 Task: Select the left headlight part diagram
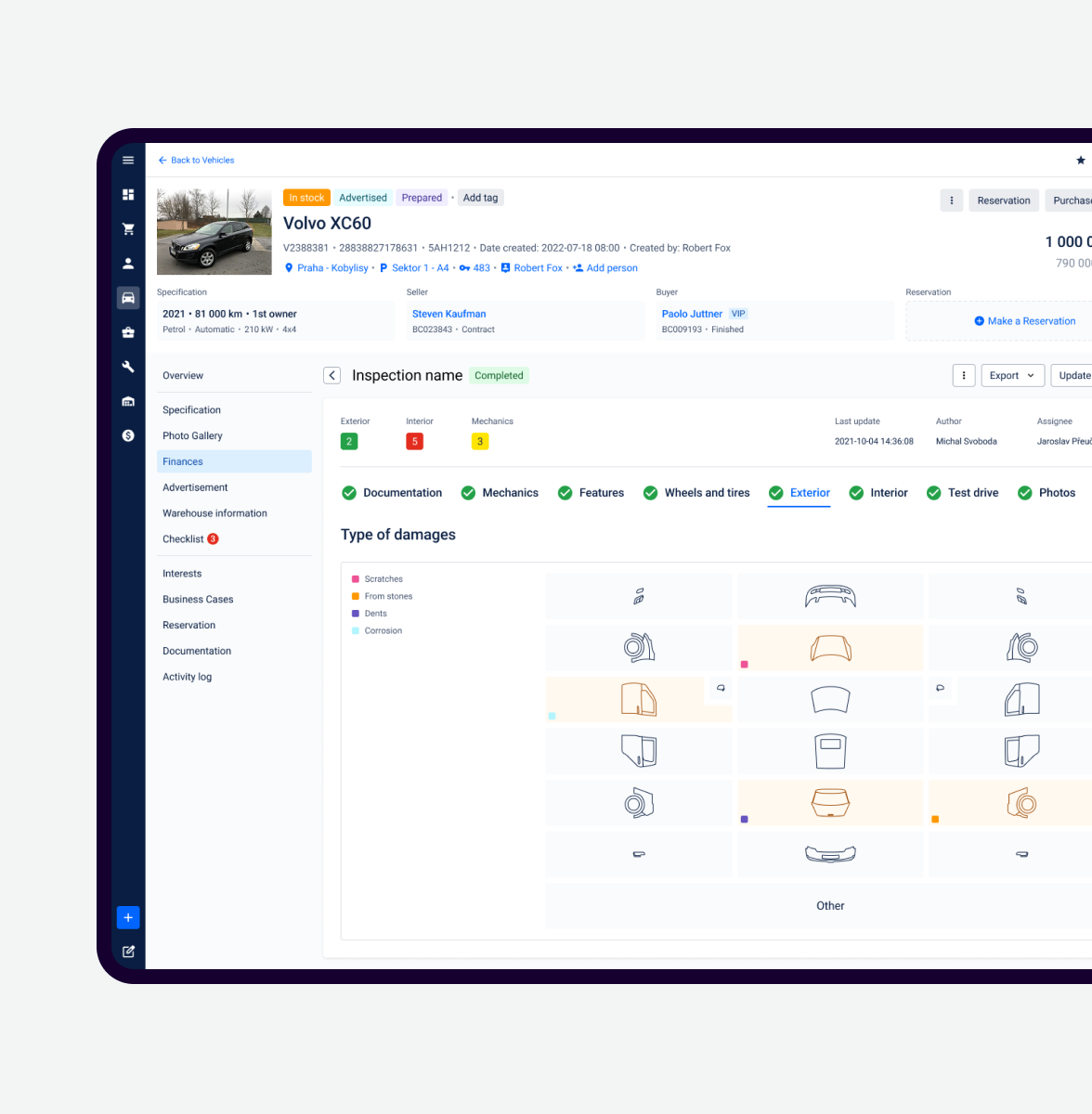pyautogui.click(x=639, y=596)
